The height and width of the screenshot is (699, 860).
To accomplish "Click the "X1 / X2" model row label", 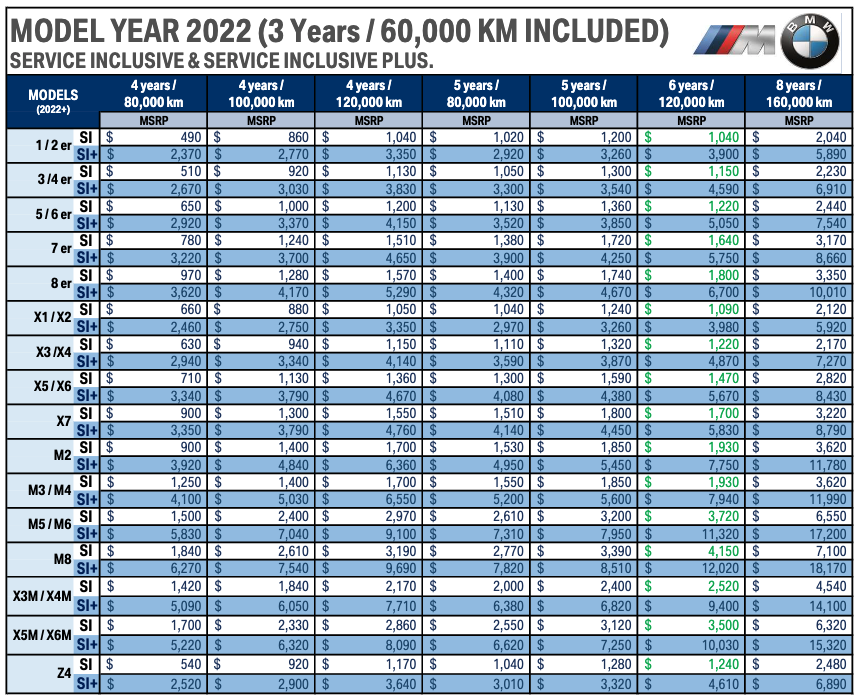I will (53, 318).
